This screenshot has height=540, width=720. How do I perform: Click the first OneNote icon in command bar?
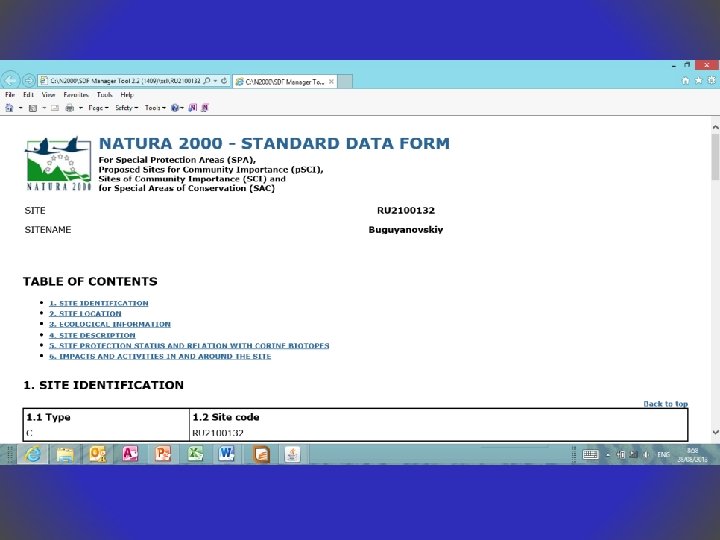[193, 108]
